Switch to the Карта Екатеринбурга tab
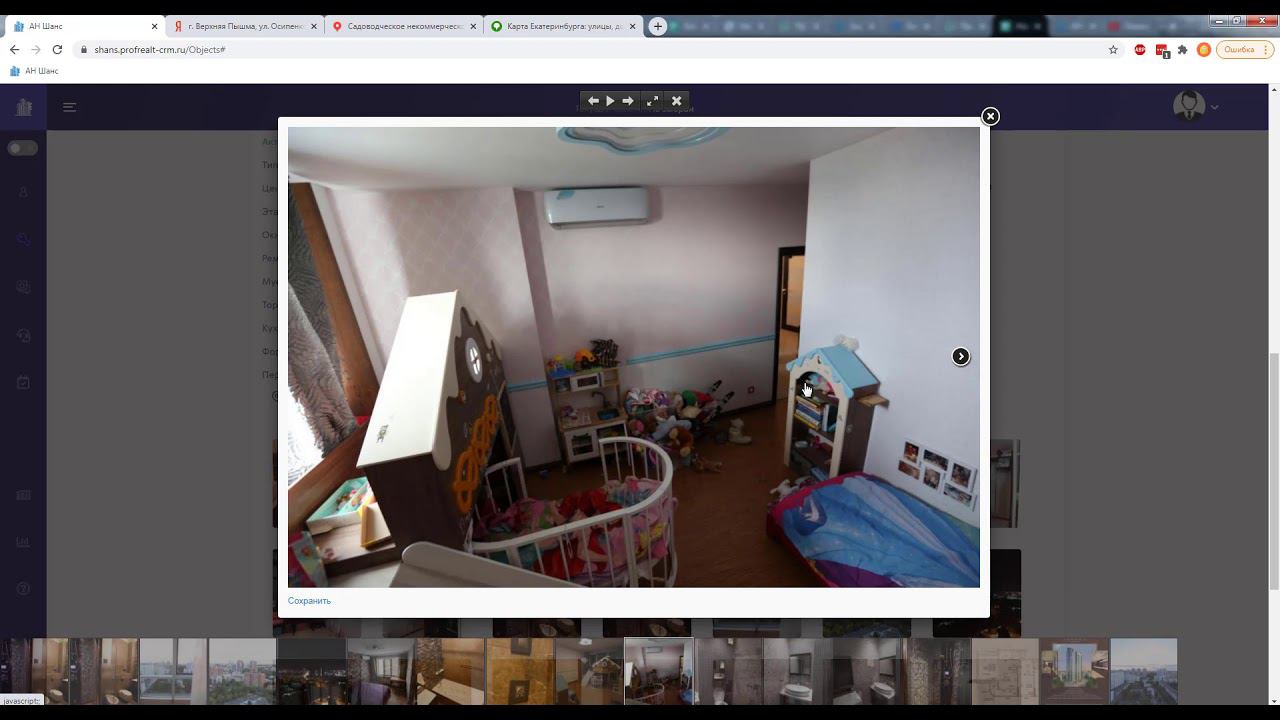Viewport: 1280px width, 720px height. 564,26
